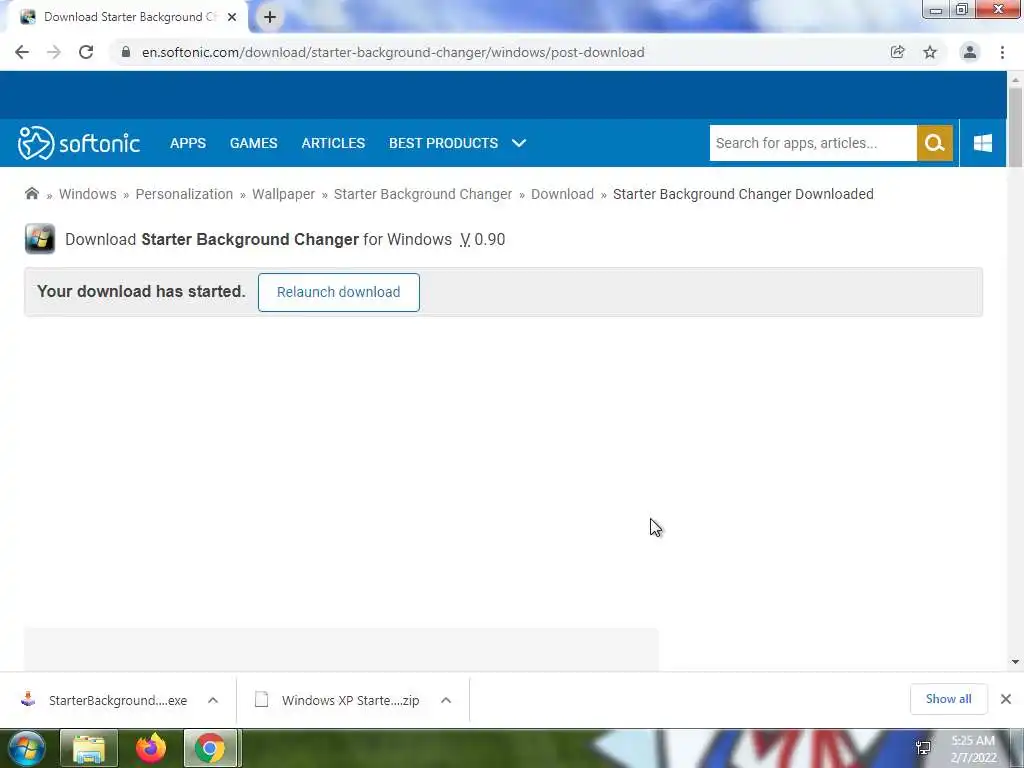Click the scrollbar down arrow
The image size is (1024, 768).
tap(1015, 662)
